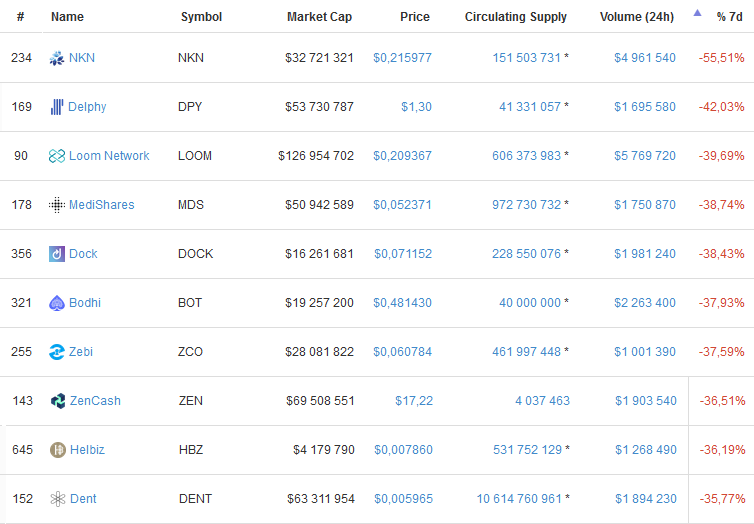Open the Dent coin name link

[83, 499]
